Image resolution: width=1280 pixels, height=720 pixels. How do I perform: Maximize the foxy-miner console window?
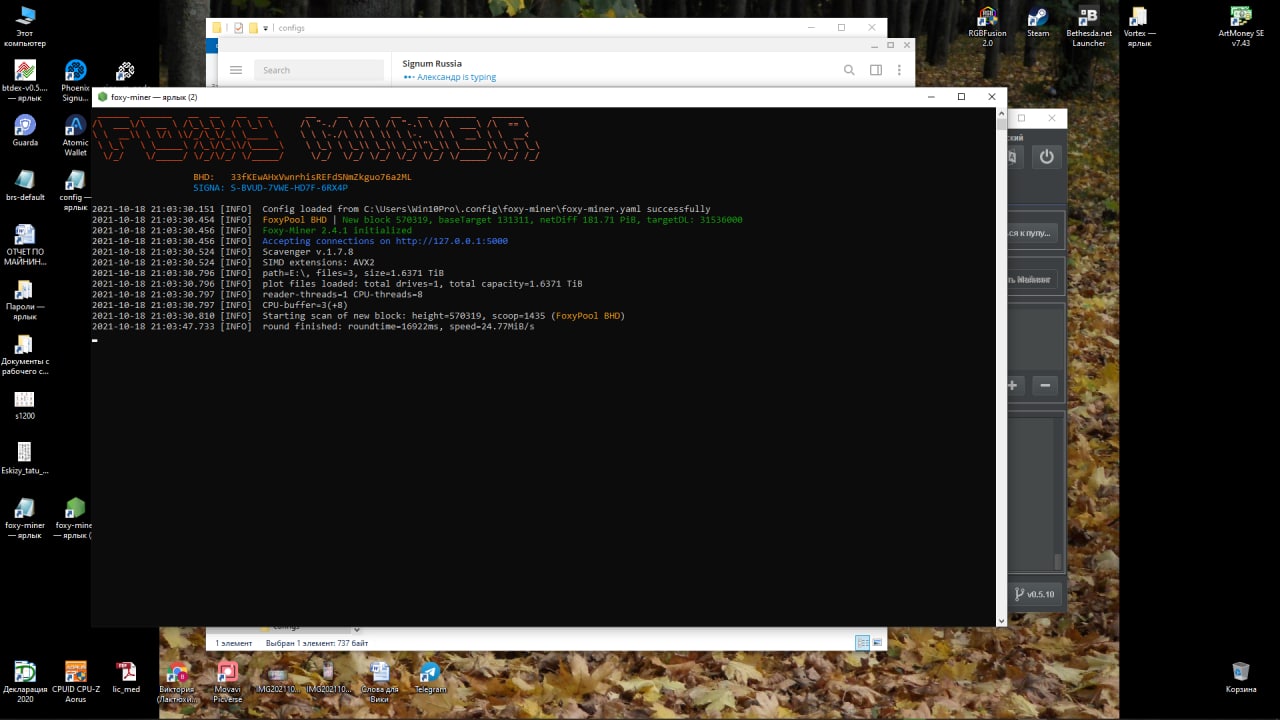(x=961, y=97)
